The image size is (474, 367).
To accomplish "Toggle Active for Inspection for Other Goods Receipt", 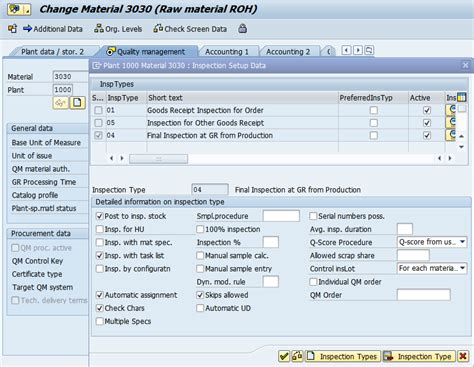I will [427, 123].
